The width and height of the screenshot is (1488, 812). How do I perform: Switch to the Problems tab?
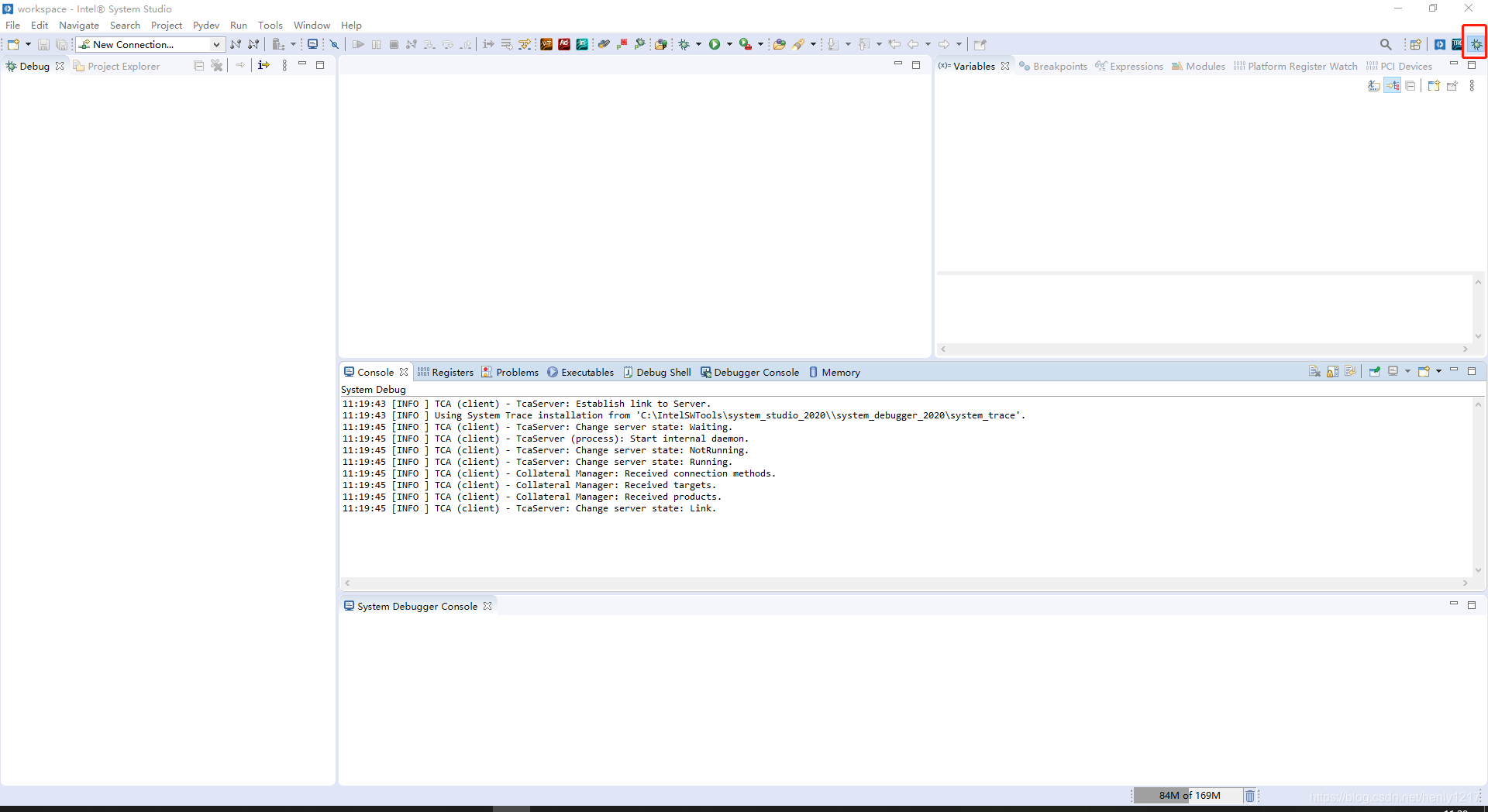tap(510, 372)
